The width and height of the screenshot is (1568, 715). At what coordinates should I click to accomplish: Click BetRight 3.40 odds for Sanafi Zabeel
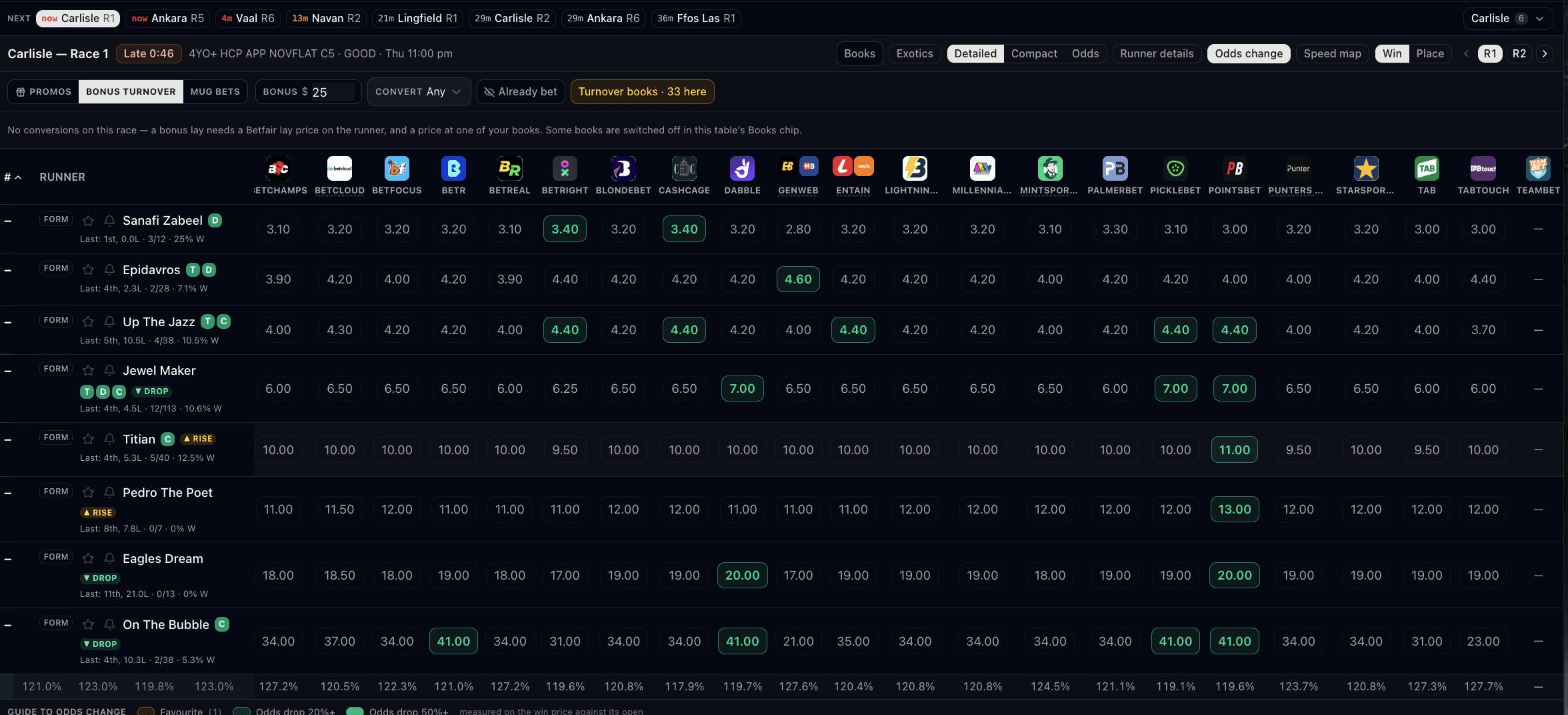pyautogui.click(x=565, y=229)
